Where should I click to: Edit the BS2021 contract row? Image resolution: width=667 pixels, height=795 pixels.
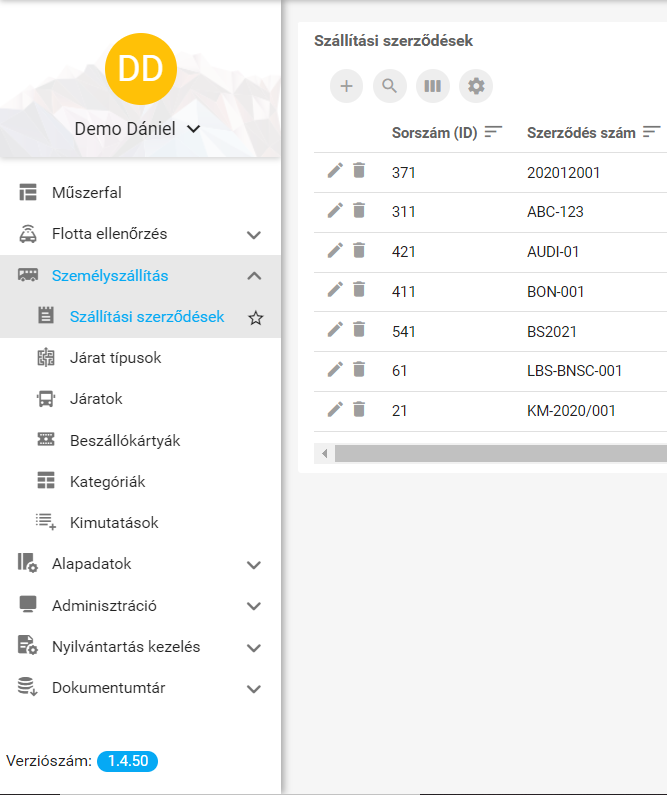335,331
